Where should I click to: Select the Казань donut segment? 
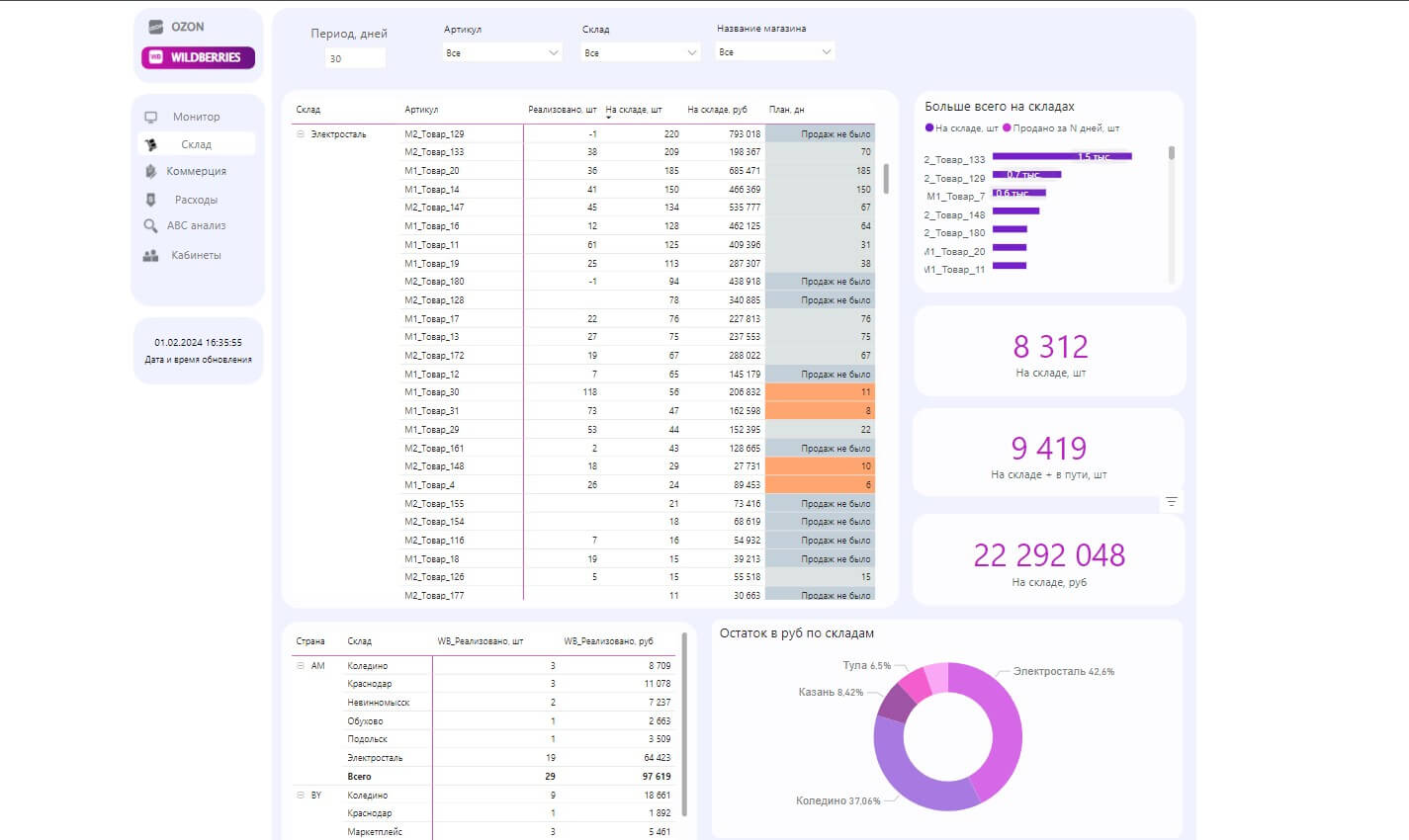click(x=895, y=703)
